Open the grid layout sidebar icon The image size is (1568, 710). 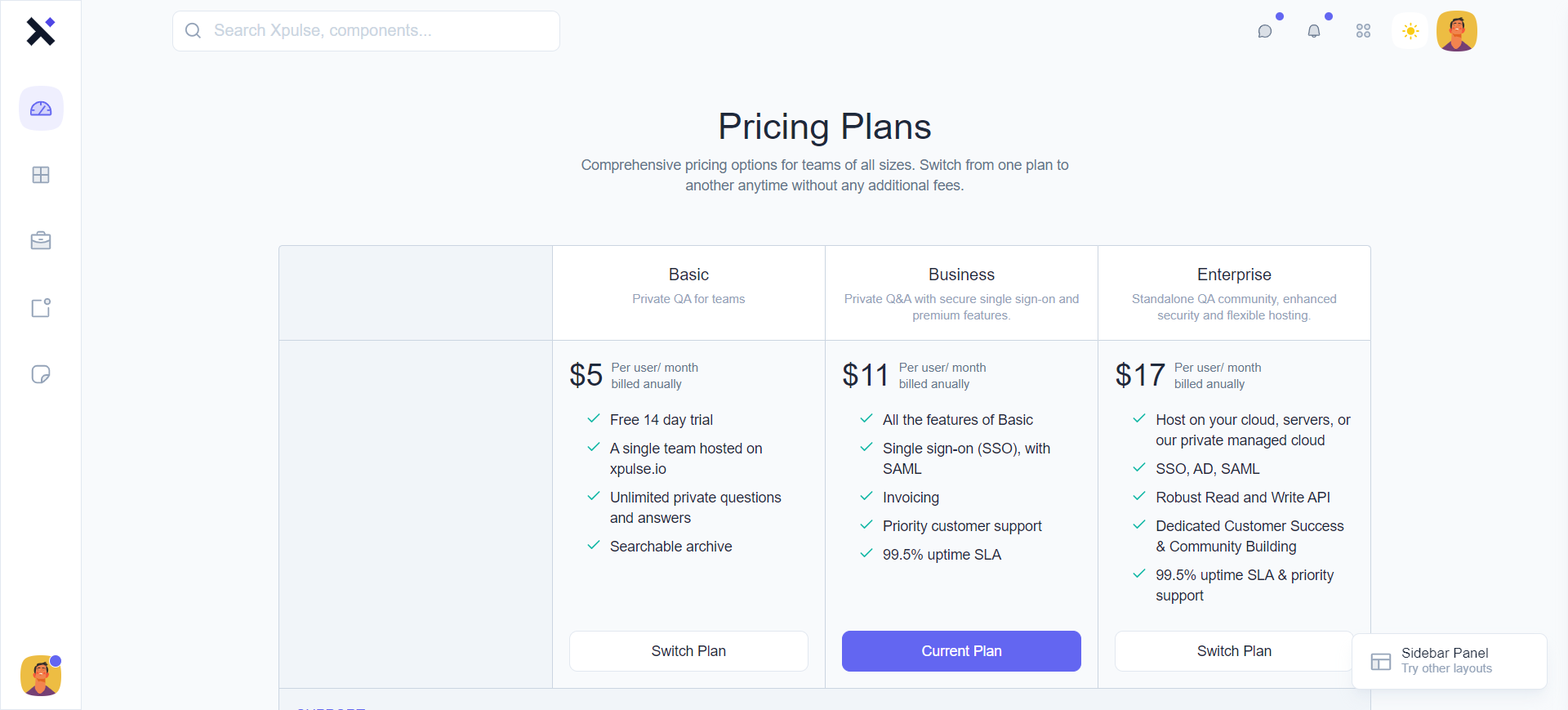(x=41, y=175)
